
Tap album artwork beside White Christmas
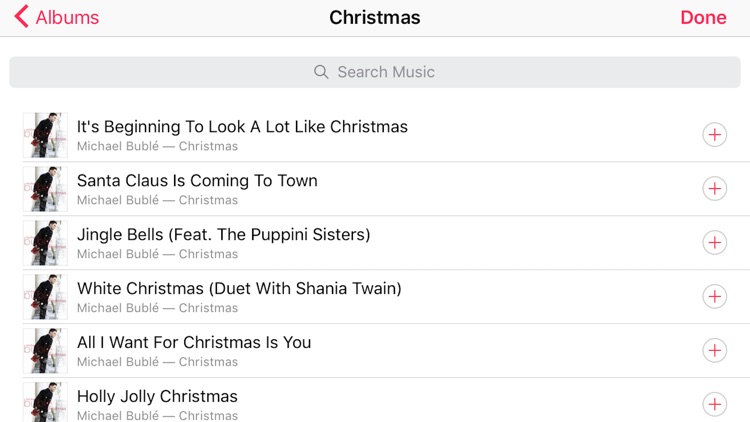coord(45,297)
